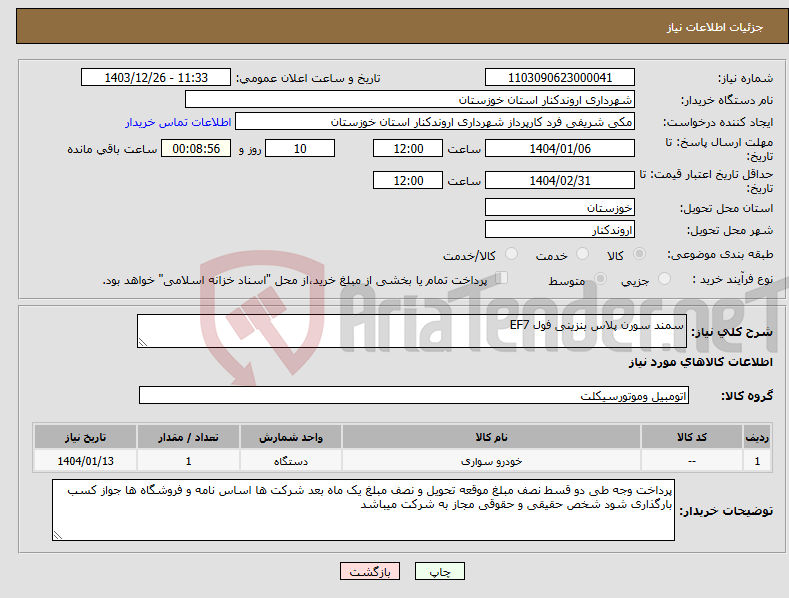The image size is (789, 598).
Task: Click the price validity date 1404/02/31
Action: (x=560, y=180)
